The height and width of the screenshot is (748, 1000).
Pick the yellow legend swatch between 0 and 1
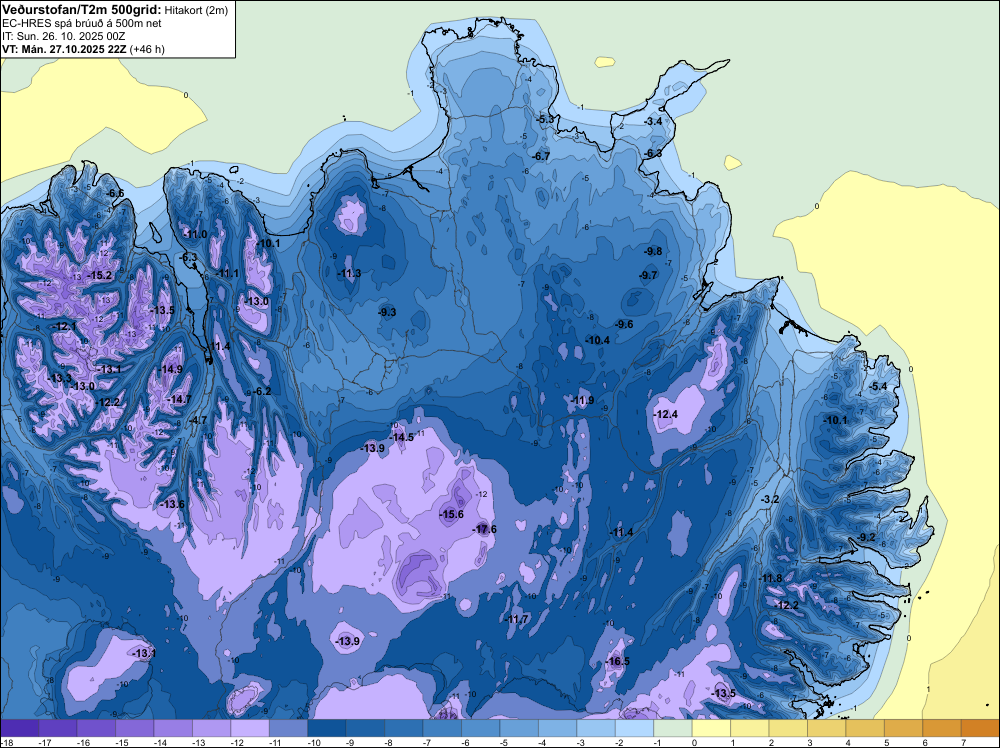point(711,728)
